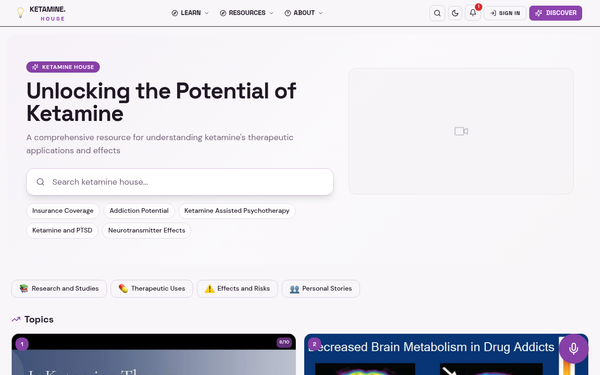Open the search icon in header
This screenshot has width=600, height=375.
(437, 13)
